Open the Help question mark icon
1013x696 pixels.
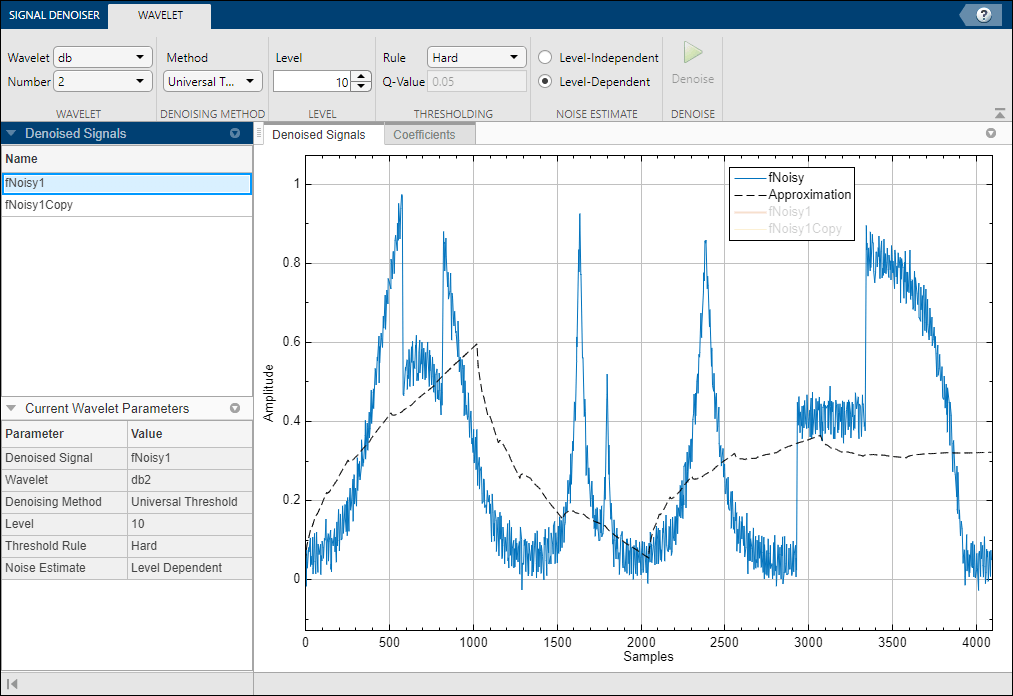tap(984, 15)
